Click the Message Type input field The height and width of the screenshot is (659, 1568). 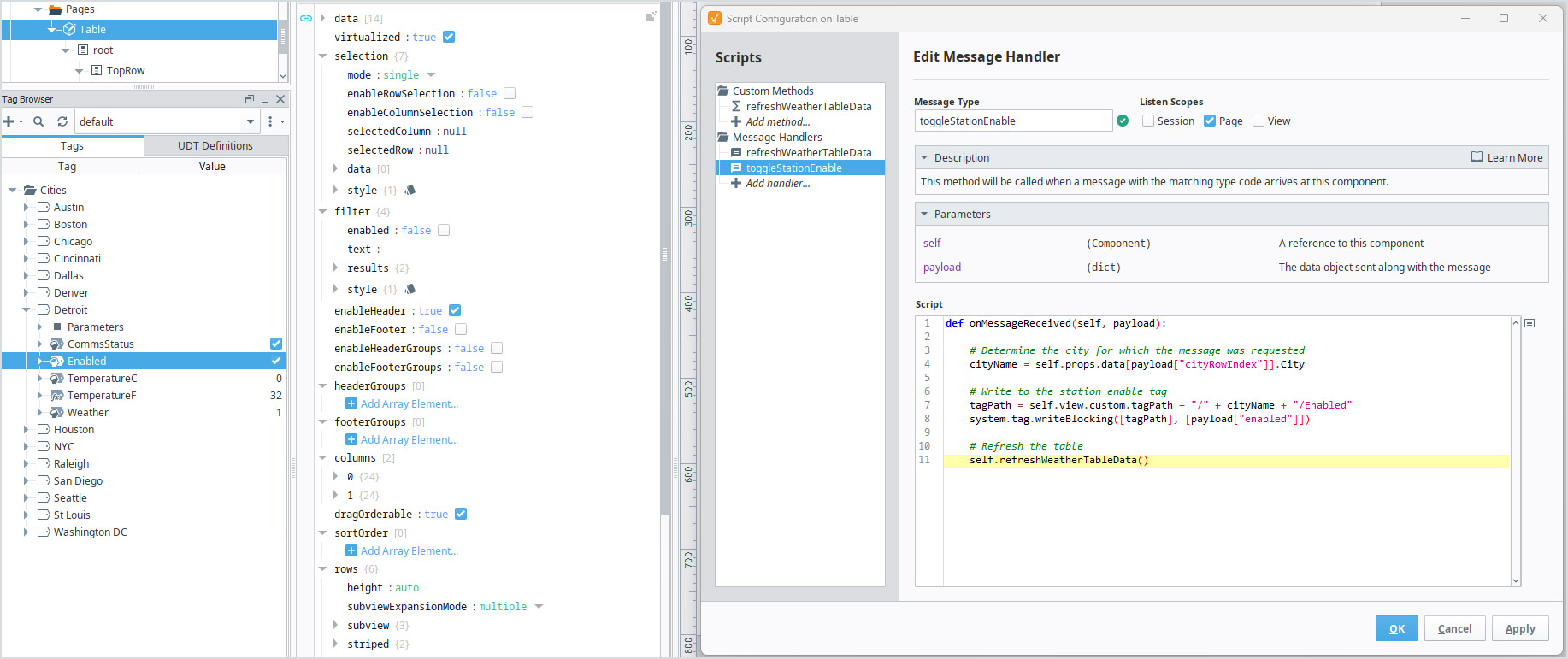(x=1012, y=121)
